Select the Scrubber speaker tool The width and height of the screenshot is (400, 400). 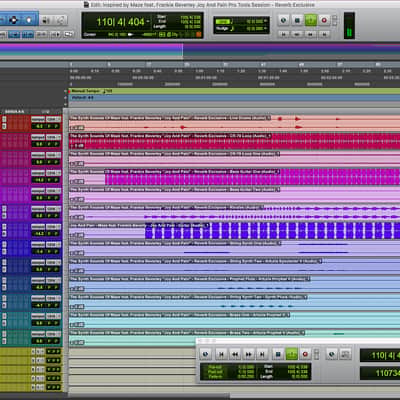(46, 20)
